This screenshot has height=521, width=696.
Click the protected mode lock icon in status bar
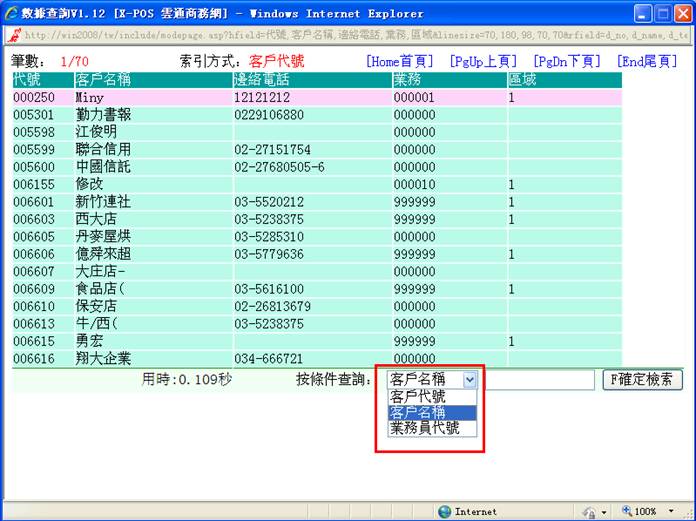coord(589,511)
